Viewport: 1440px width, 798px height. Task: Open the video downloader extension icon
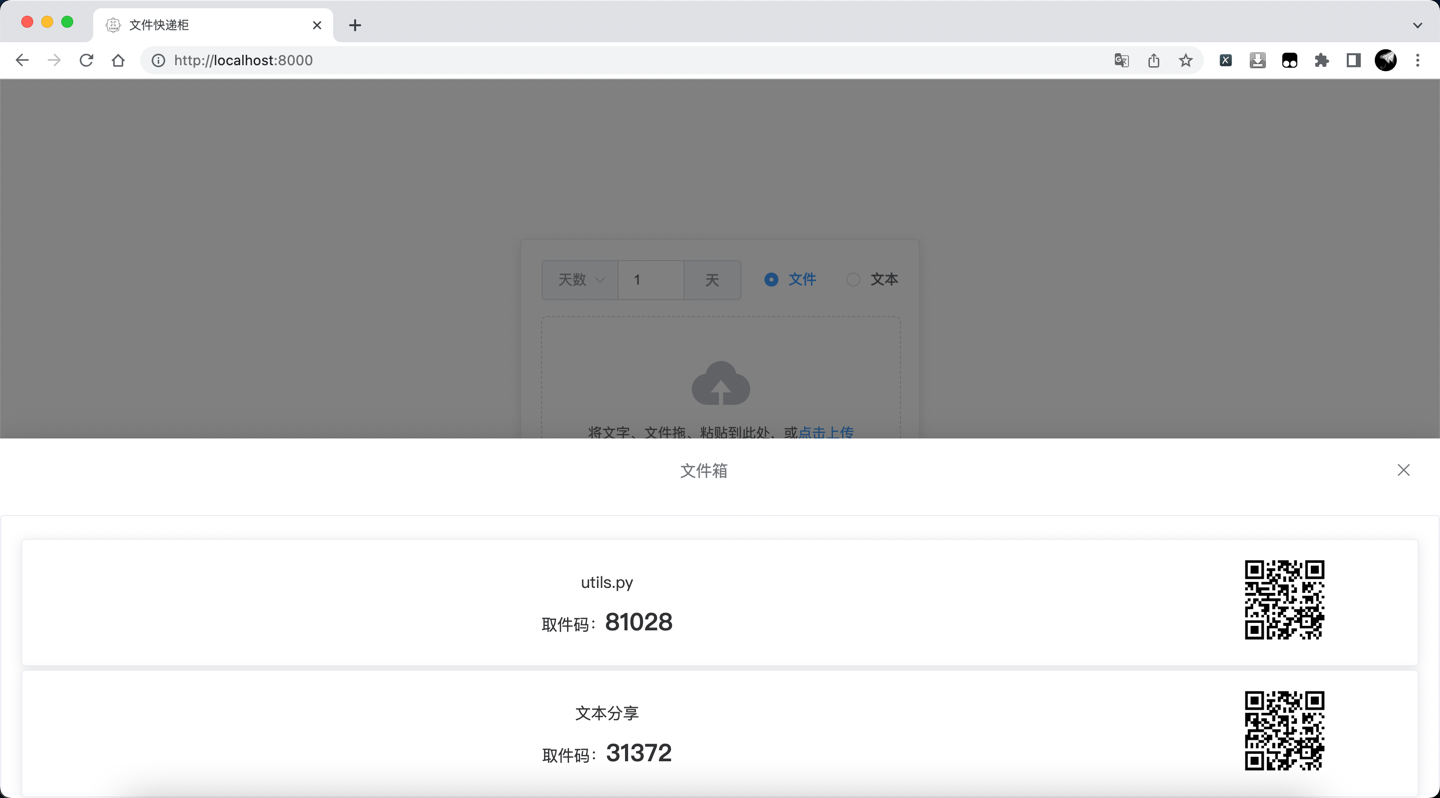[1257, 60]
